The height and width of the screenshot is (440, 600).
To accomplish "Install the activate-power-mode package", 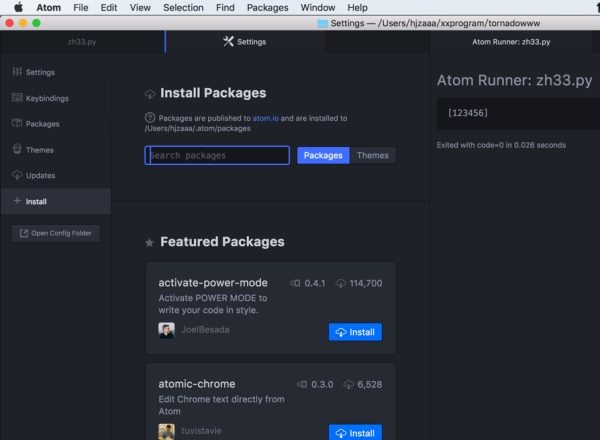I will (355, 332).
